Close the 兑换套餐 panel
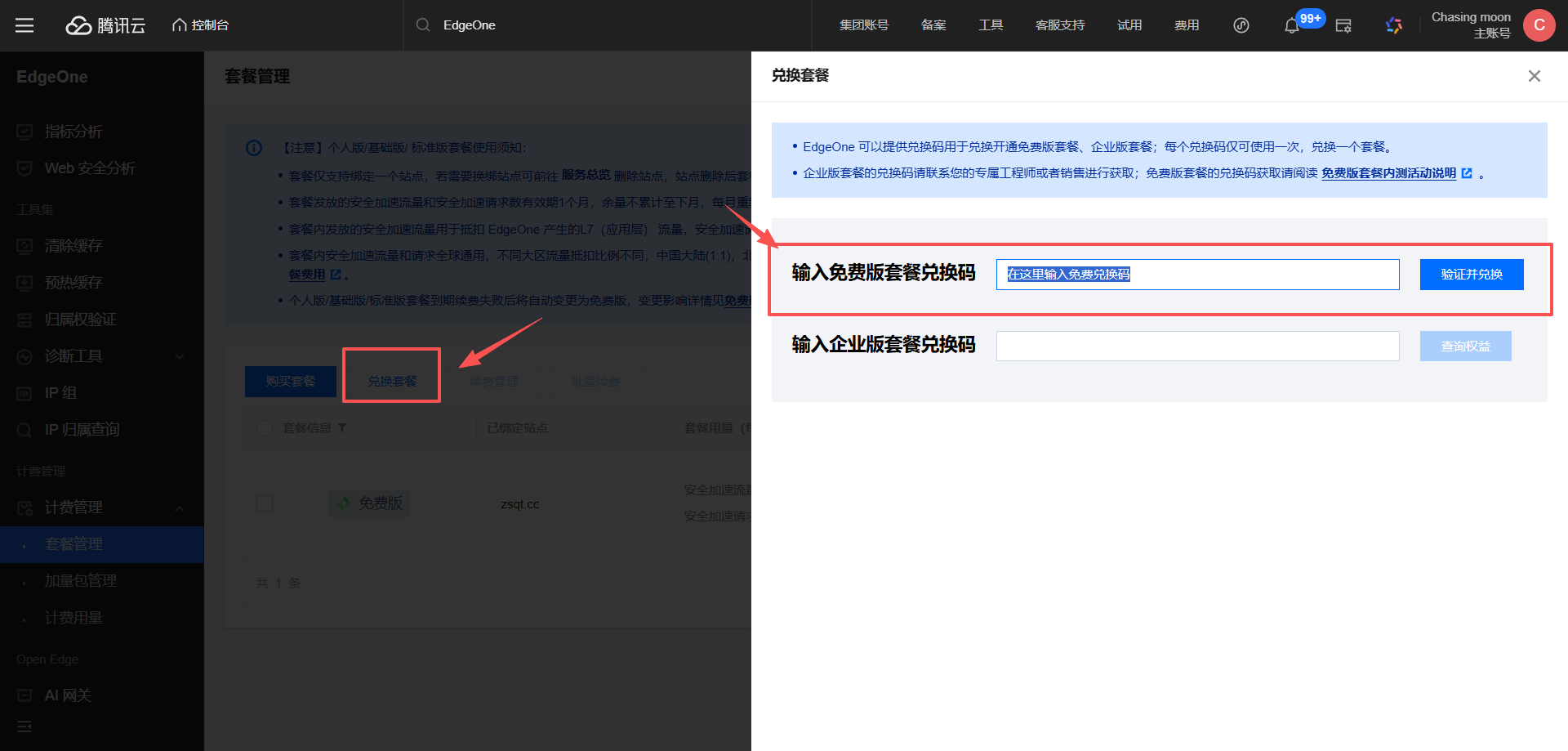The width and height of the screenshot is (1568, 751). pyautogui.click(x=1535, y=76)
